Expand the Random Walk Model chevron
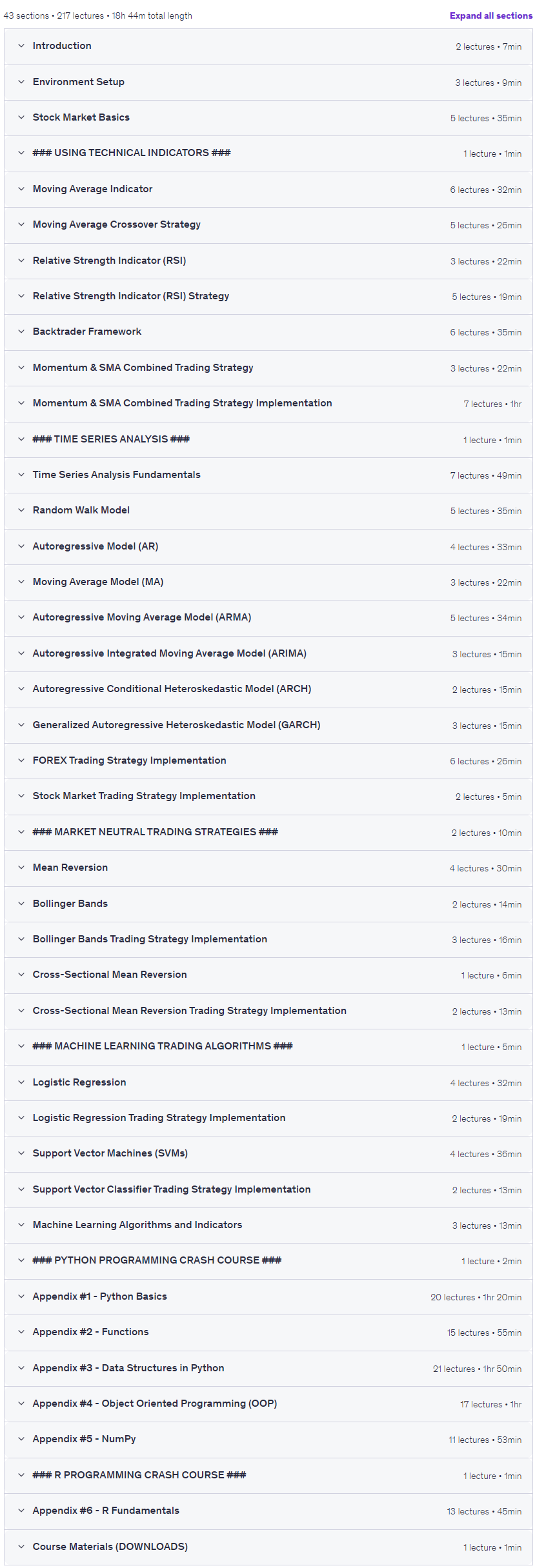Image resolution: width=535 pixels, height=1568 pixels. [21, 510]
